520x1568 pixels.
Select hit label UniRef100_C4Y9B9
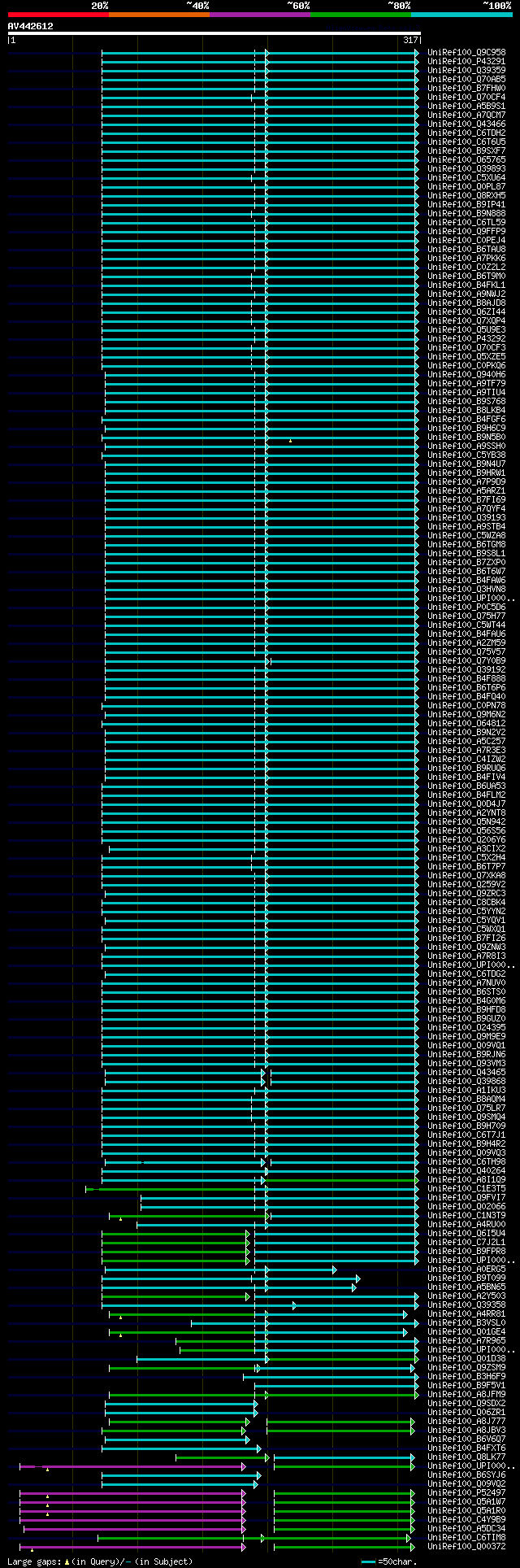466,1519
